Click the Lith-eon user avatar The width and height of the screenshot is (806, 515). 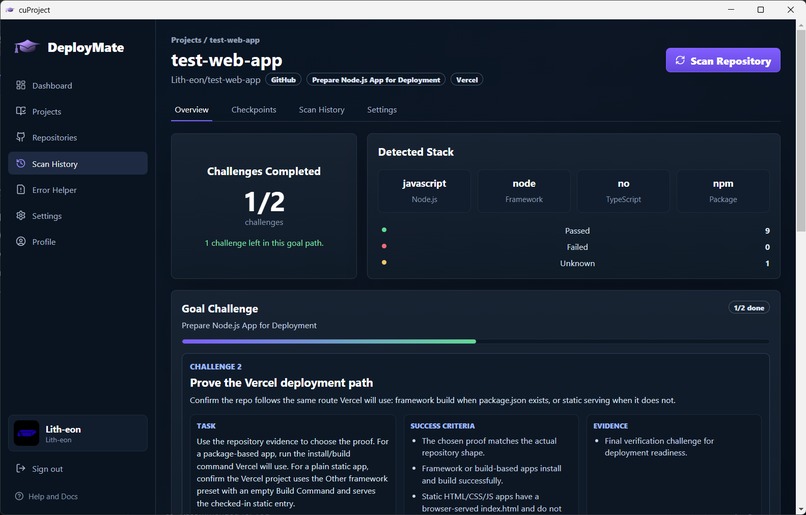(x=26, y=433)
